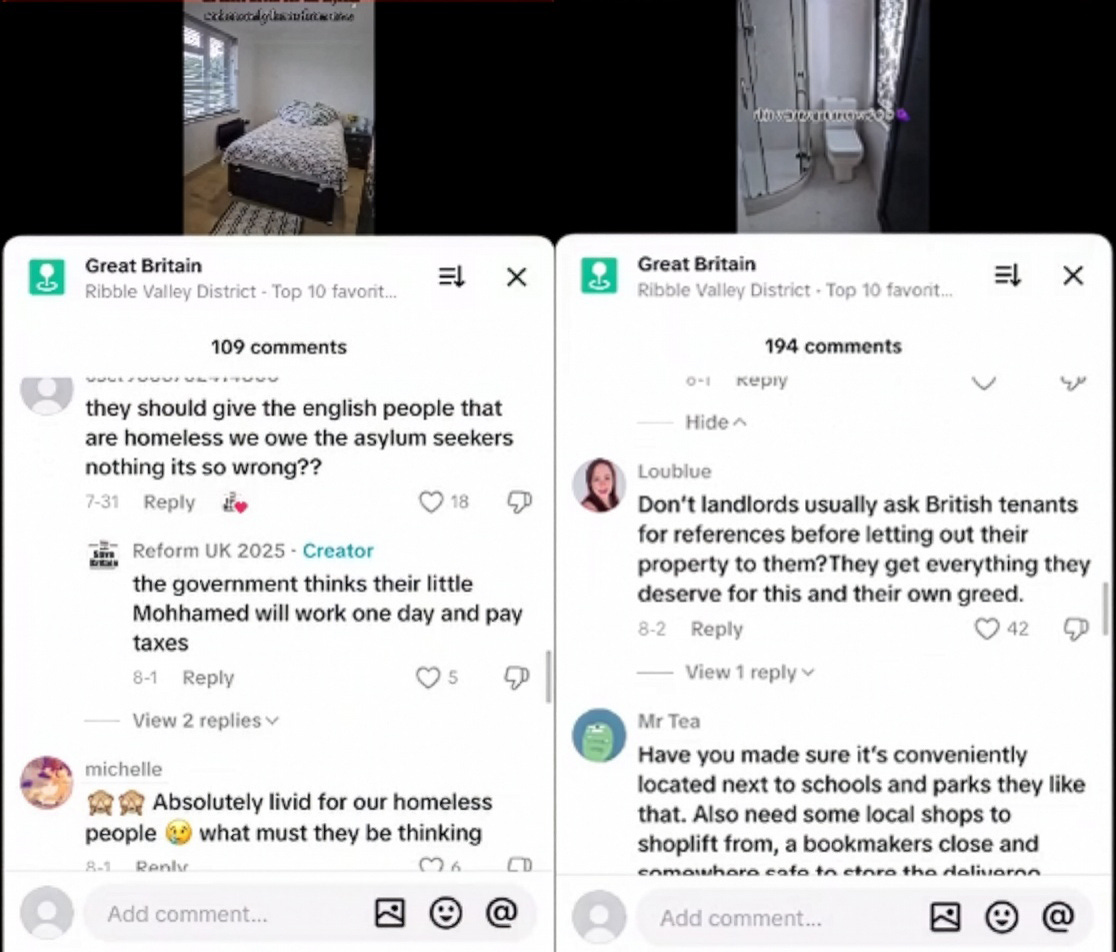The image size is (1116, 952).
Task: Open Loublue's profile picture
Action: 599,485
